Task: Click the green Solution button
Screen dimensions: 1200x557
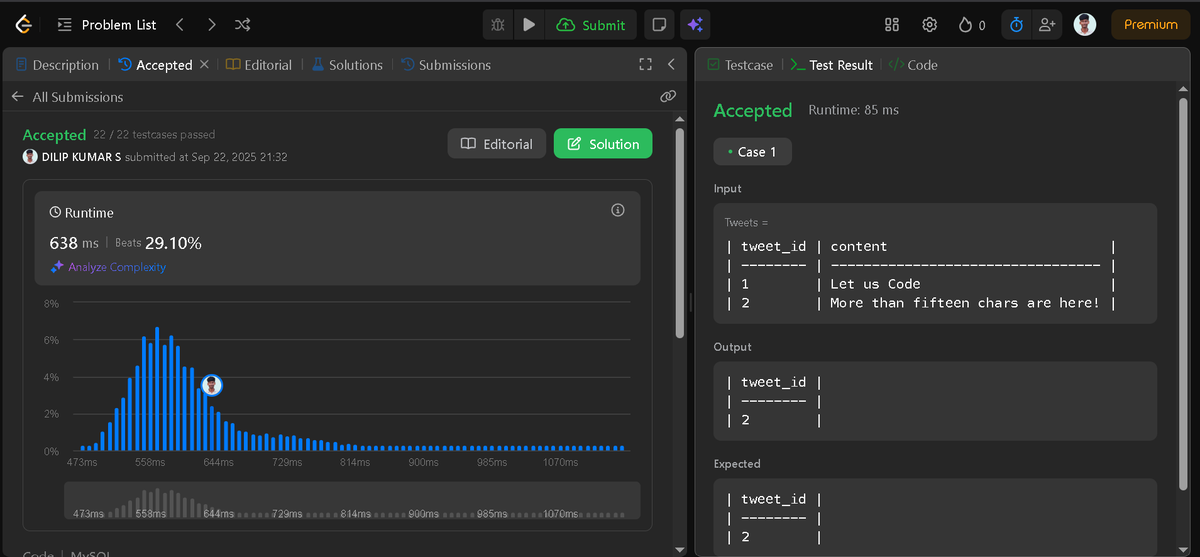Action: click(603, 144)
